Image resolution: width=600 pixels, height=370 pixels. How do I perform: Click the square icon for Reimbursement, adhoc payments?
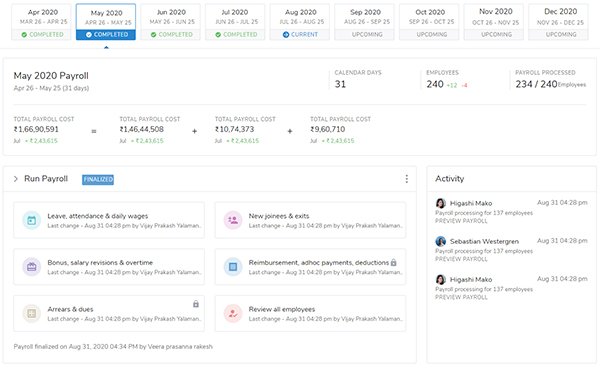point(233,267)
